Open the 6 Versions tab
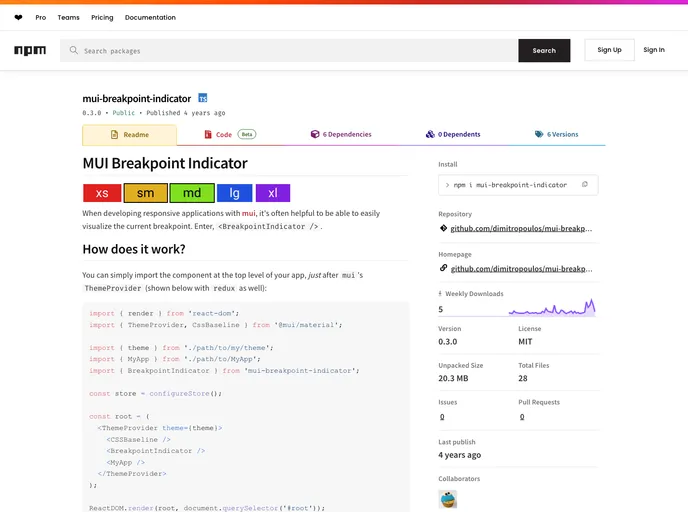688x512 pixels. (x=556, y=134)
